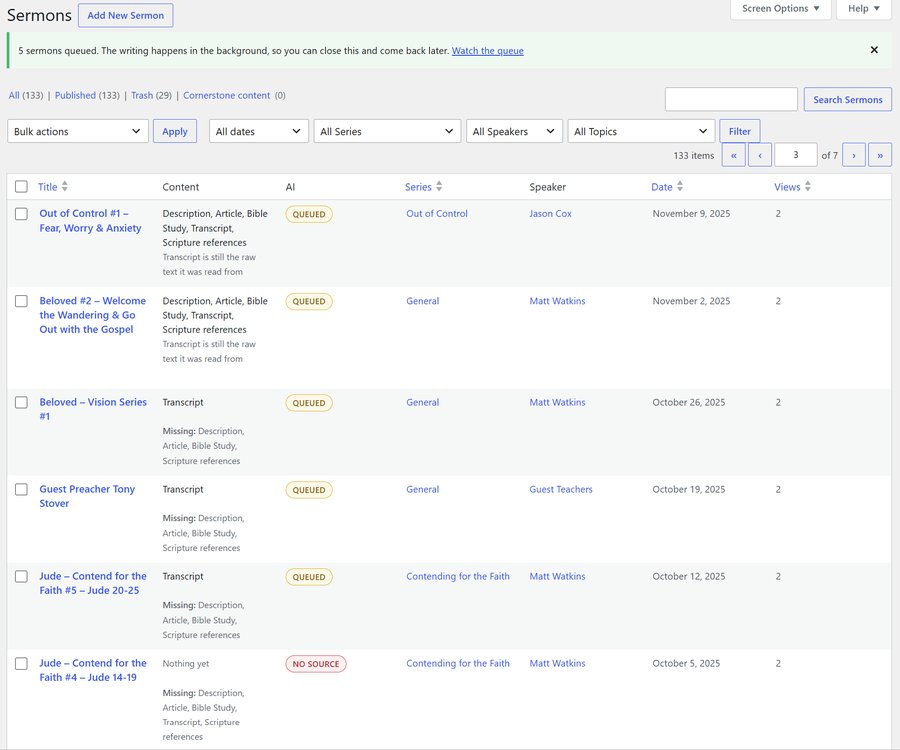Select Out of Control #1 sermon checkbox

point(21,214)
